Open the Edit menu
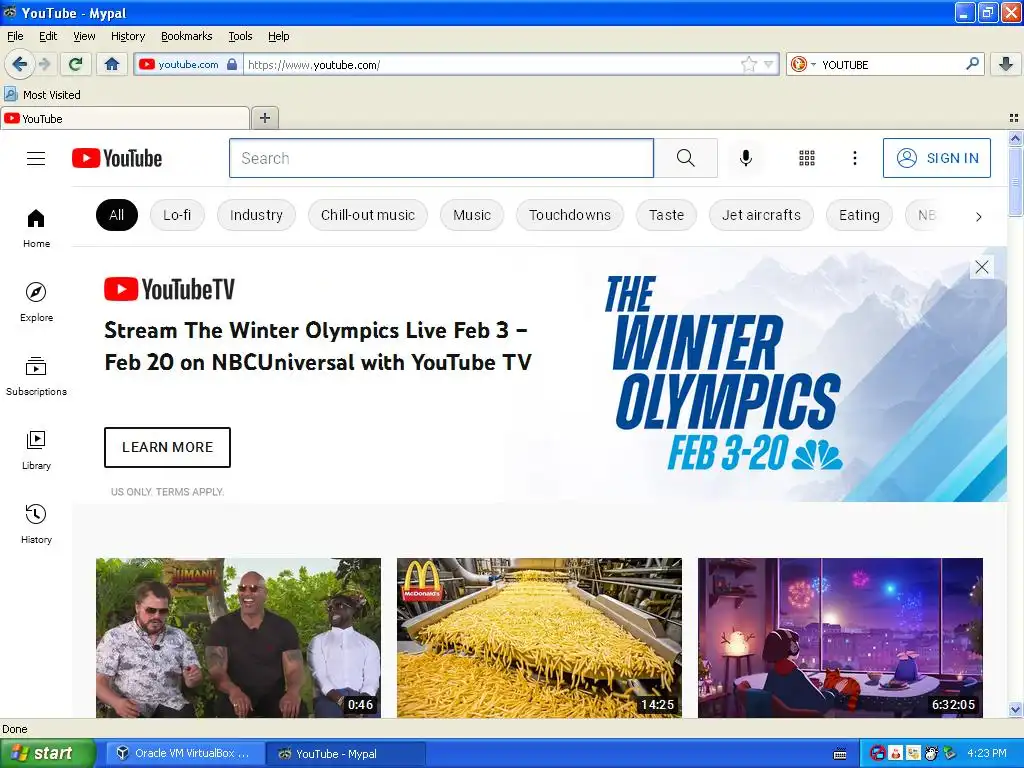Image resolution: width=1024 pixels, height=768 pixels. point(48,36)
